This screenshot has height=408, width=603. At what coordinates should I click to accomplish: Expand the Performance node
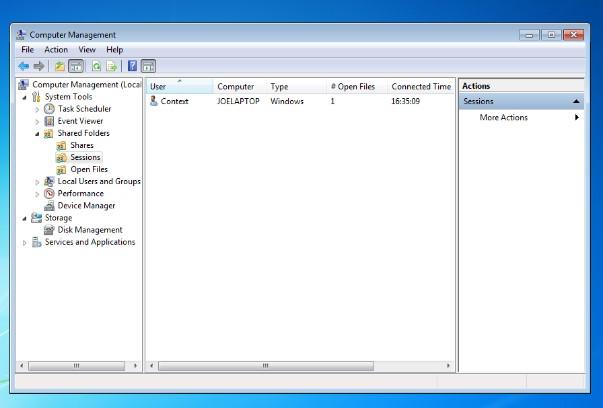tap(37, 194)
